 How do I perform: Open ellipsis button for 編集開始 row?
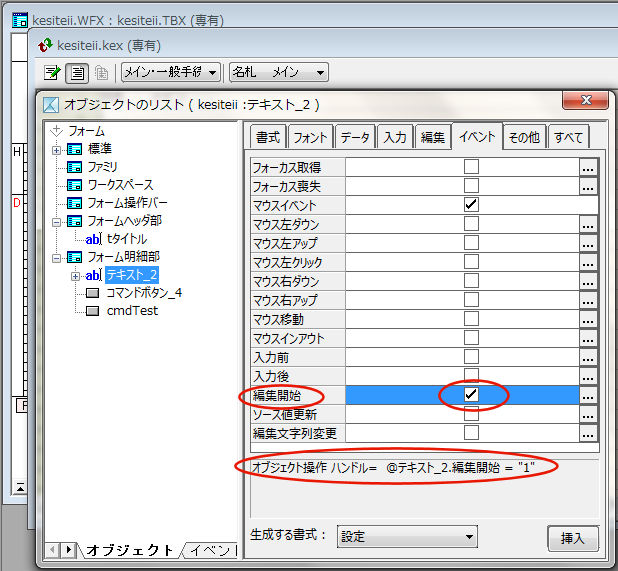(x=588, y=396)
